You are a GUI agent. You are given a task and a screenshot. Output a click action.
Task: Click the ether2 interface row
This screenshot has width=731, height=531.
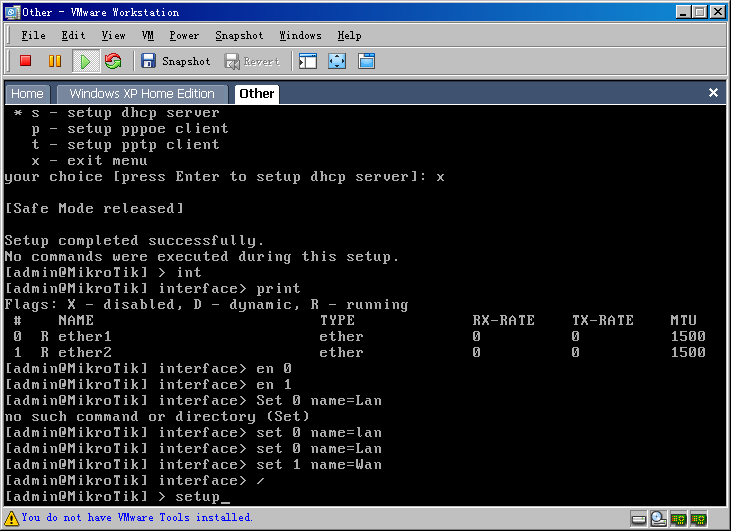pyautogui.click(x=355, y=352)
